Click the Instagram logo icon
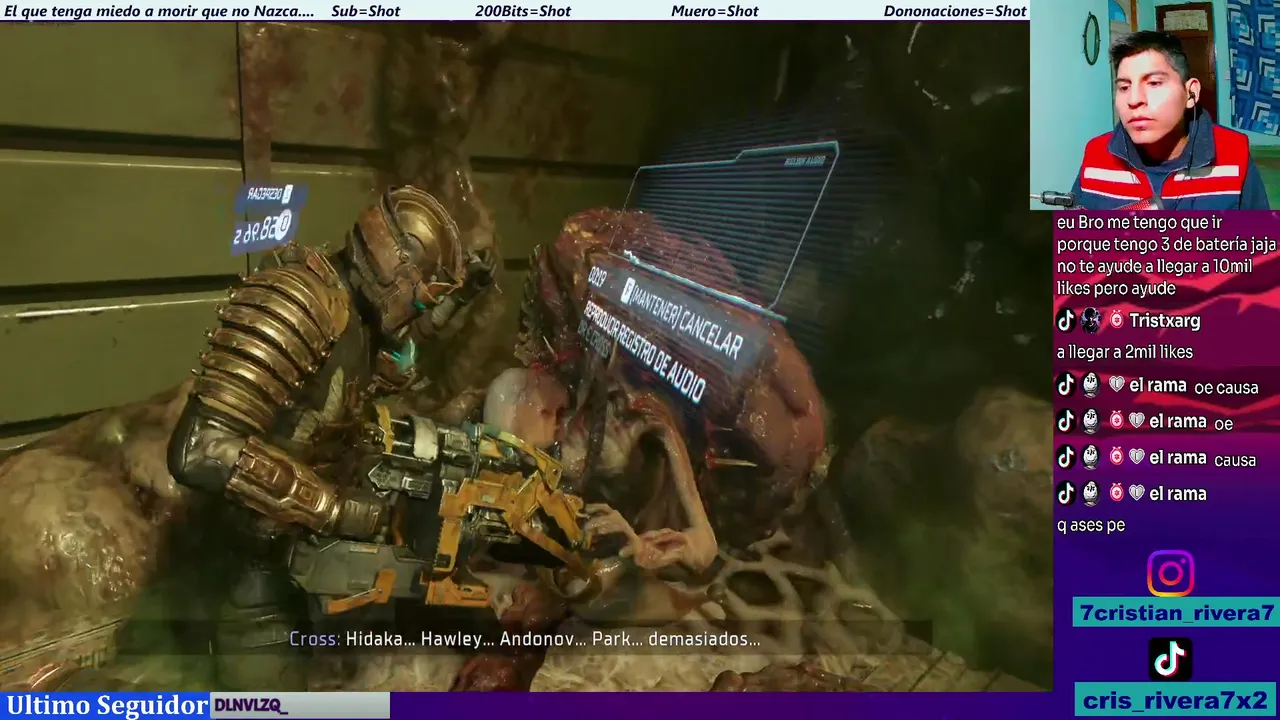This screenshot has height=720, width=1280. [1170, 574]
